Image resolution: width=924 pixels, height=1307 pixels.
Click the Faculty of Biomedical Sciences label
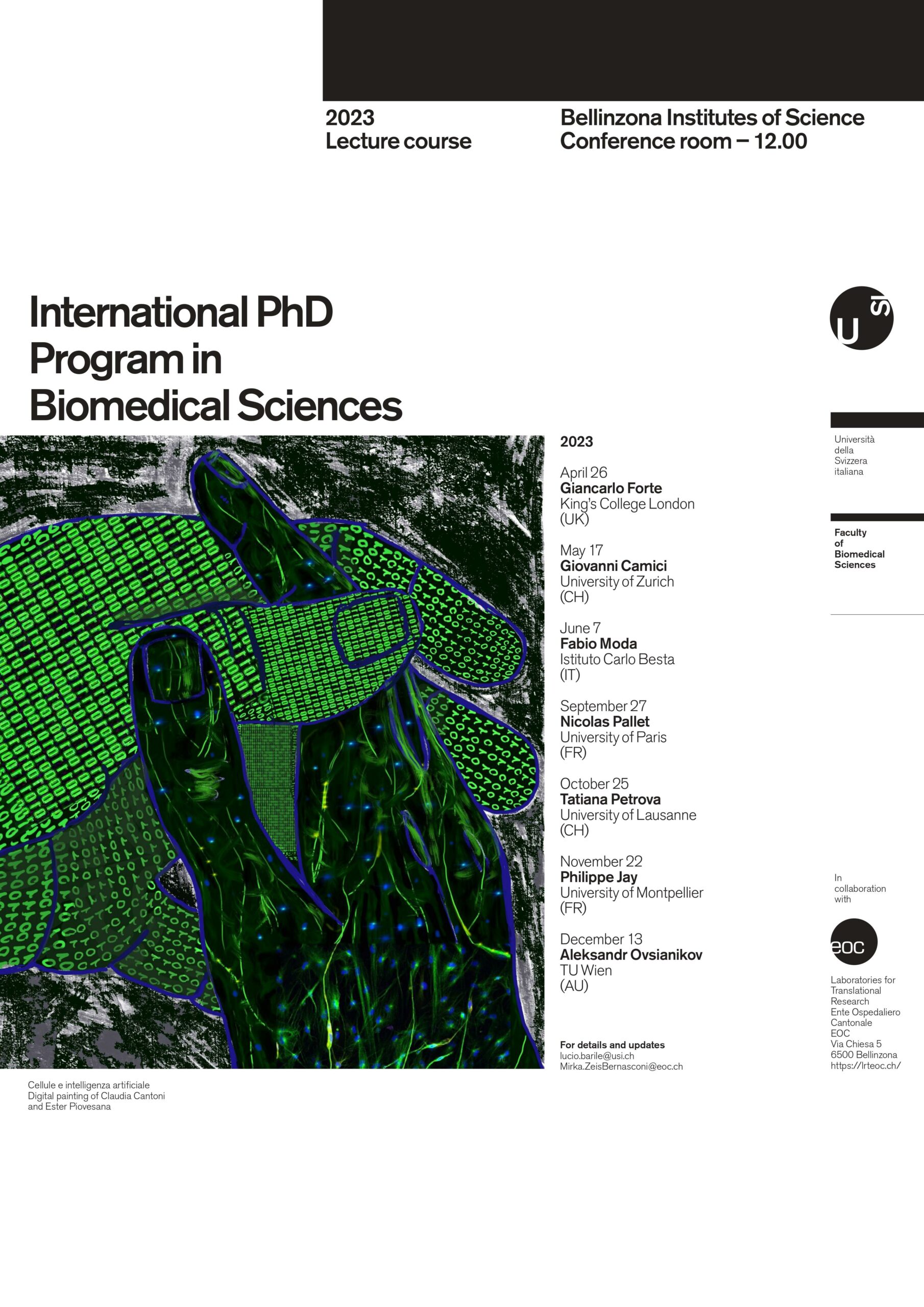click(x=859, y=549)
